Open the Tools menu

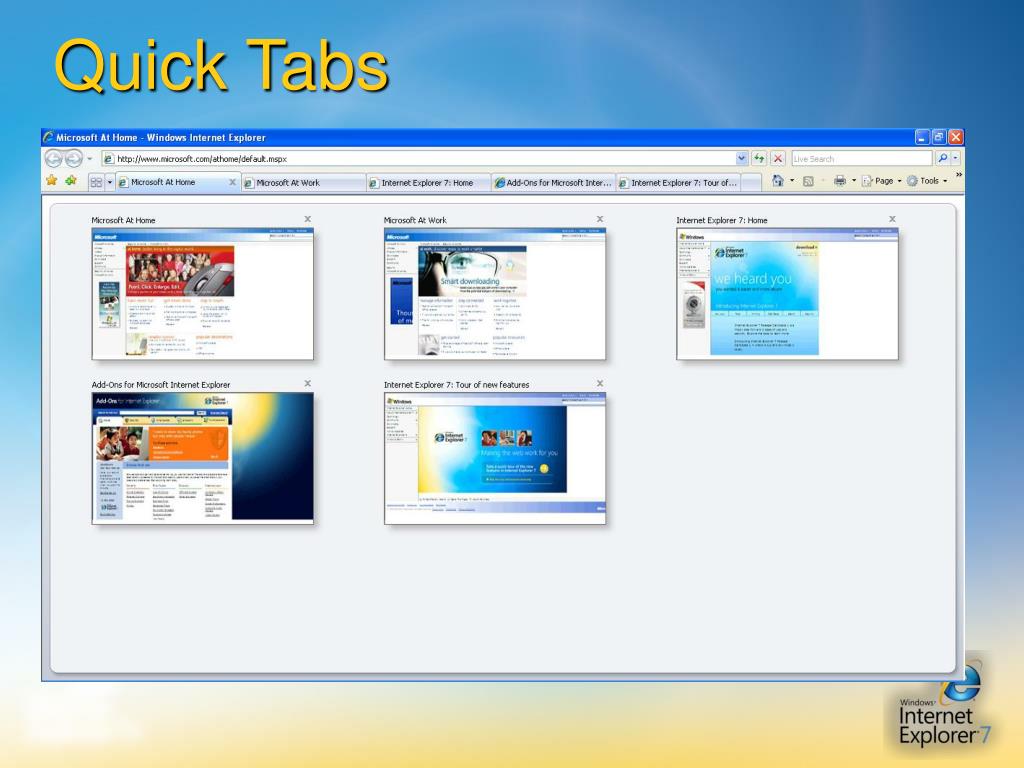927,181
